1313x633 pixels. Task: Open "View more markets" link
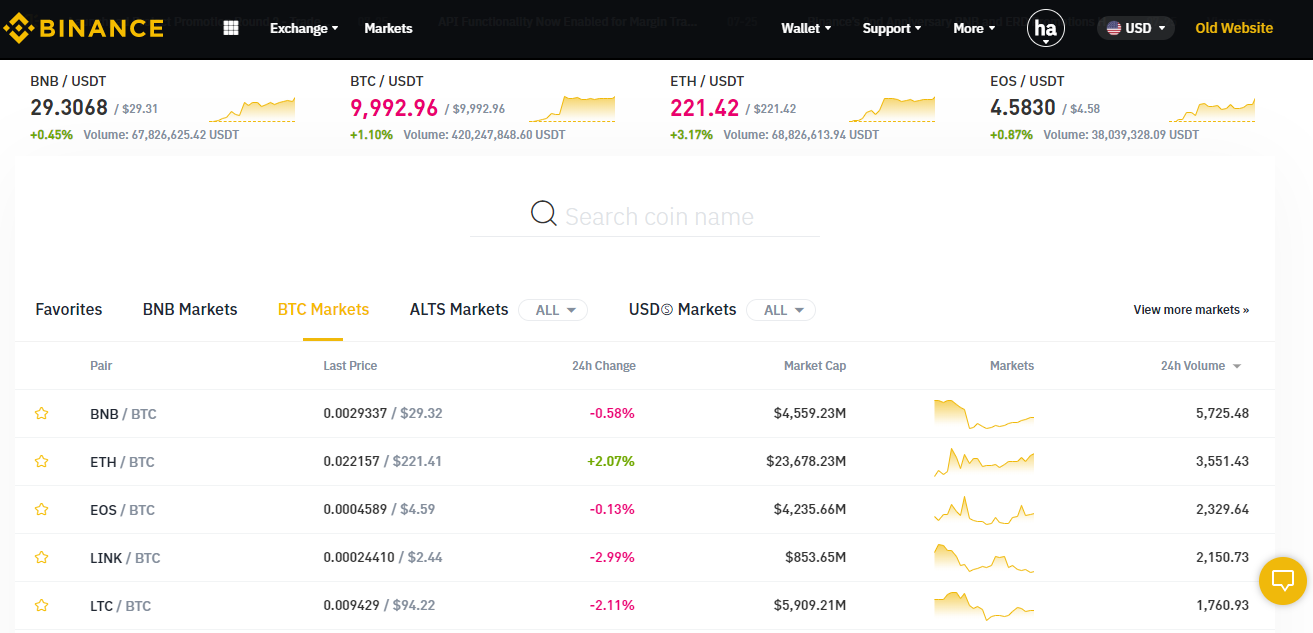(1191, 309)
